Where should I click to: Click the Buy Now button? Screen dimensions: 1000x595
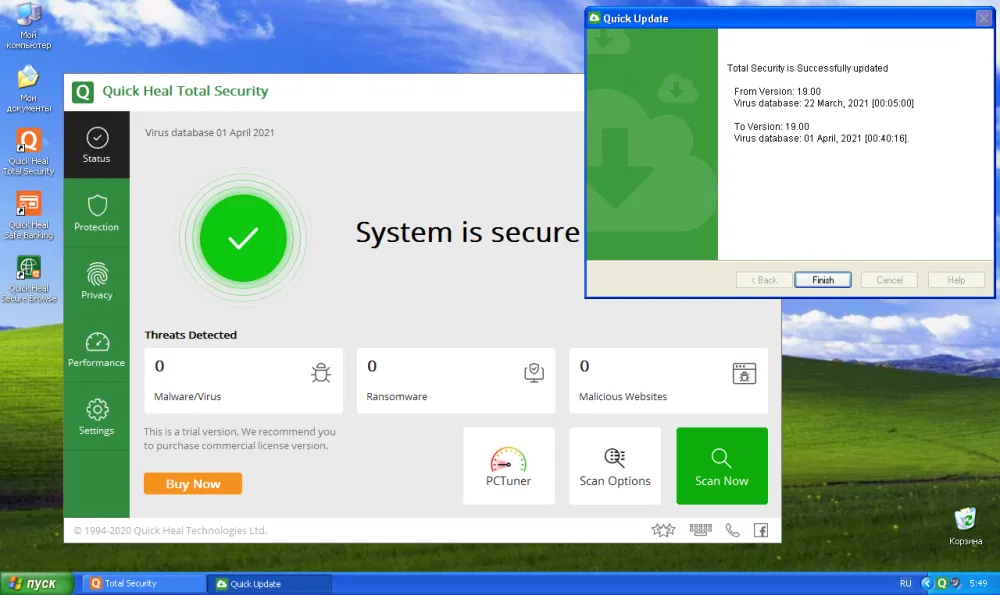(193, 483)
